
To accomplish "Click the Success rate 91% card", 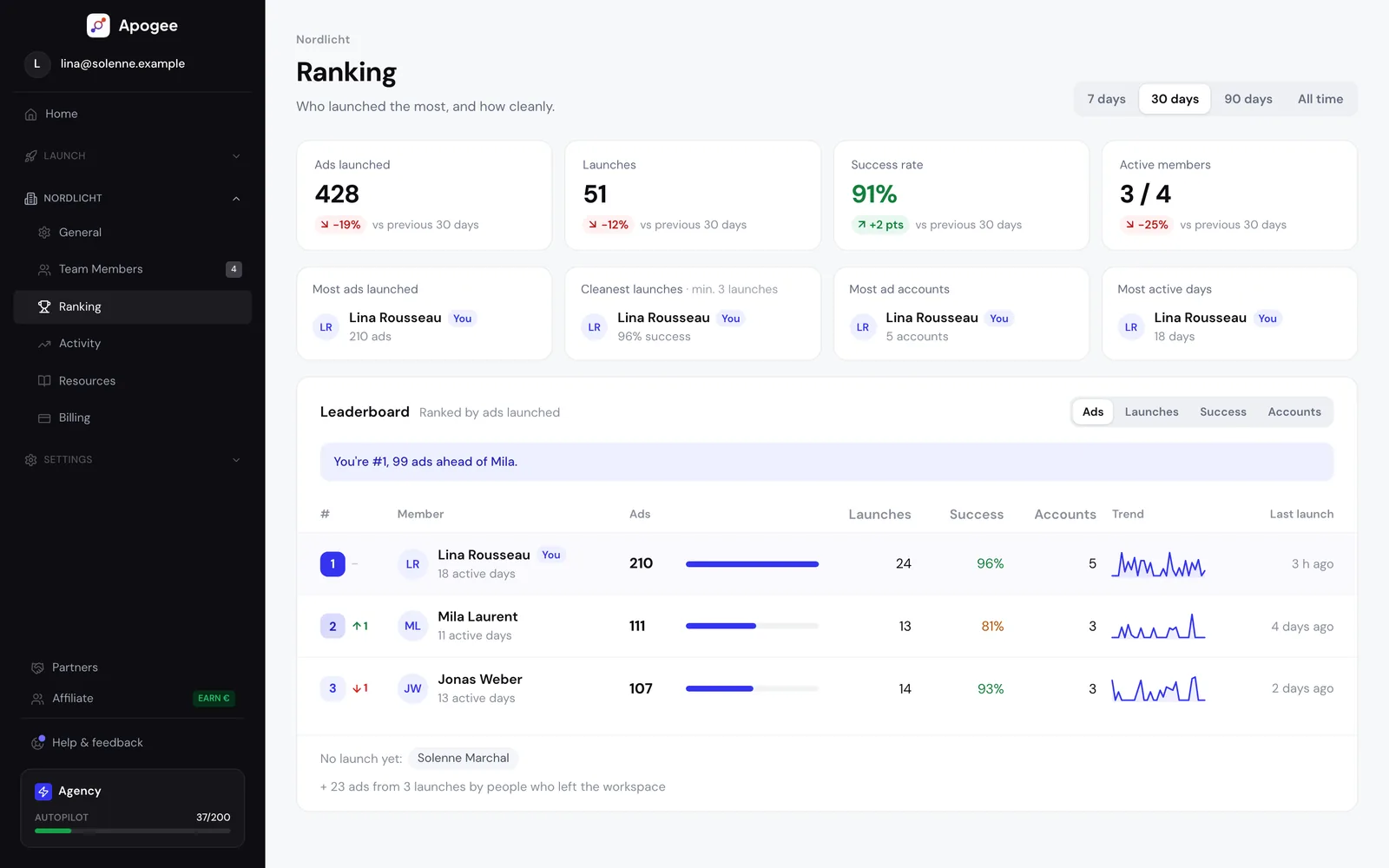I will 961,196.
